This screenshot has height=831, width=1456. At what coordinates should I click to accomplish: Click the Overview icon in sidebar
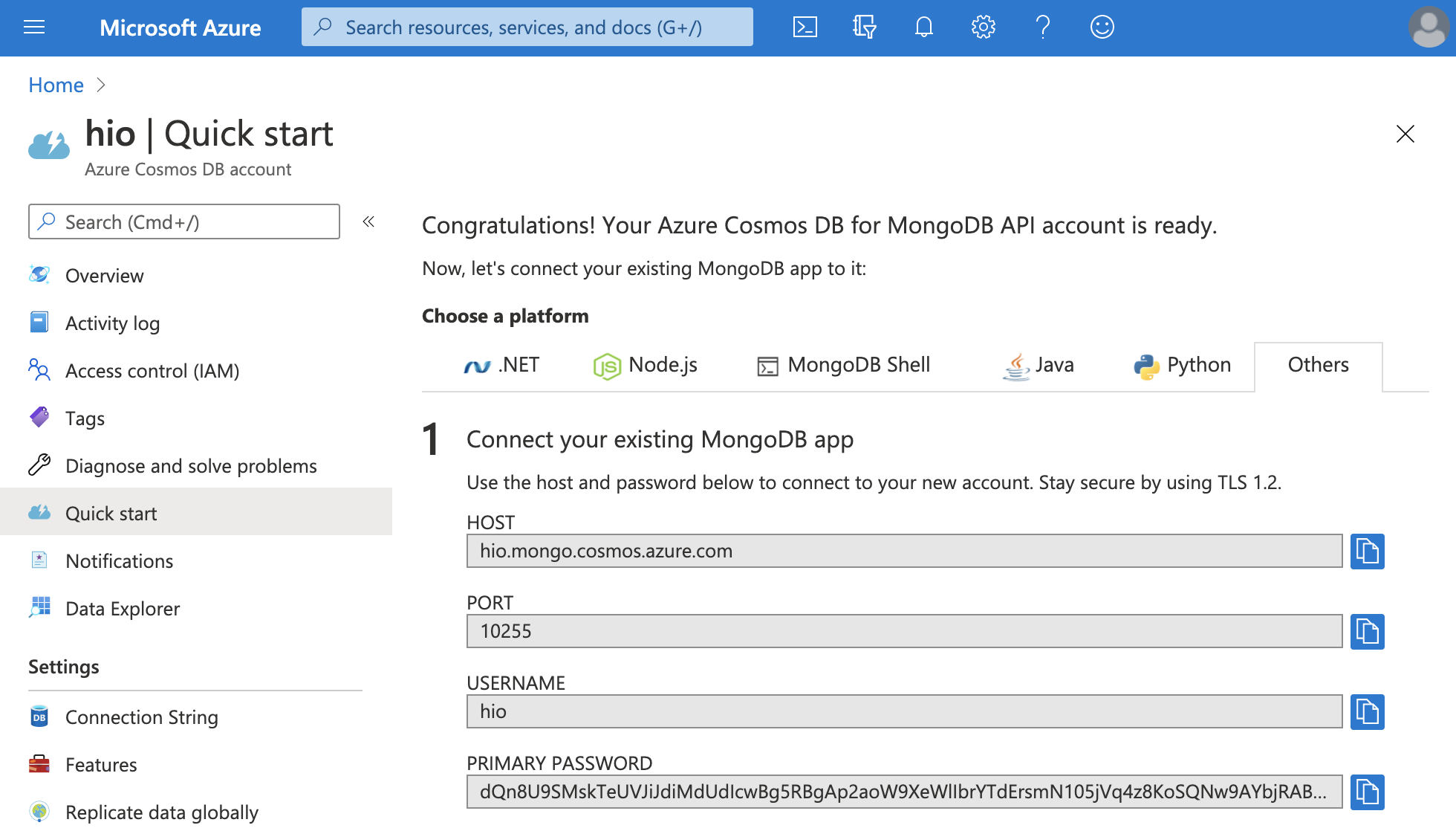pos(39,275)
